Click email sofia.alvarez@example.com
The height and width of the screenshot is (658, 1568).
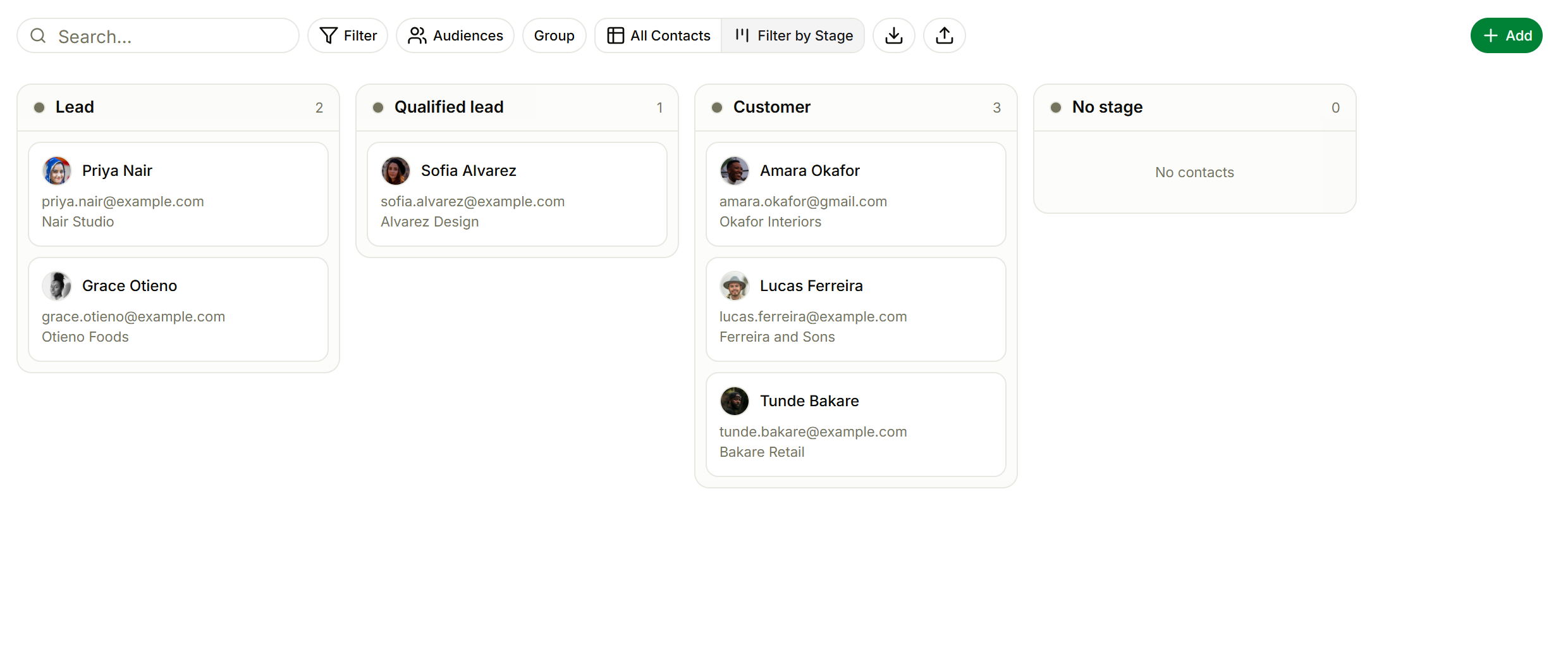pyautogui.click(x=472, y=202)
